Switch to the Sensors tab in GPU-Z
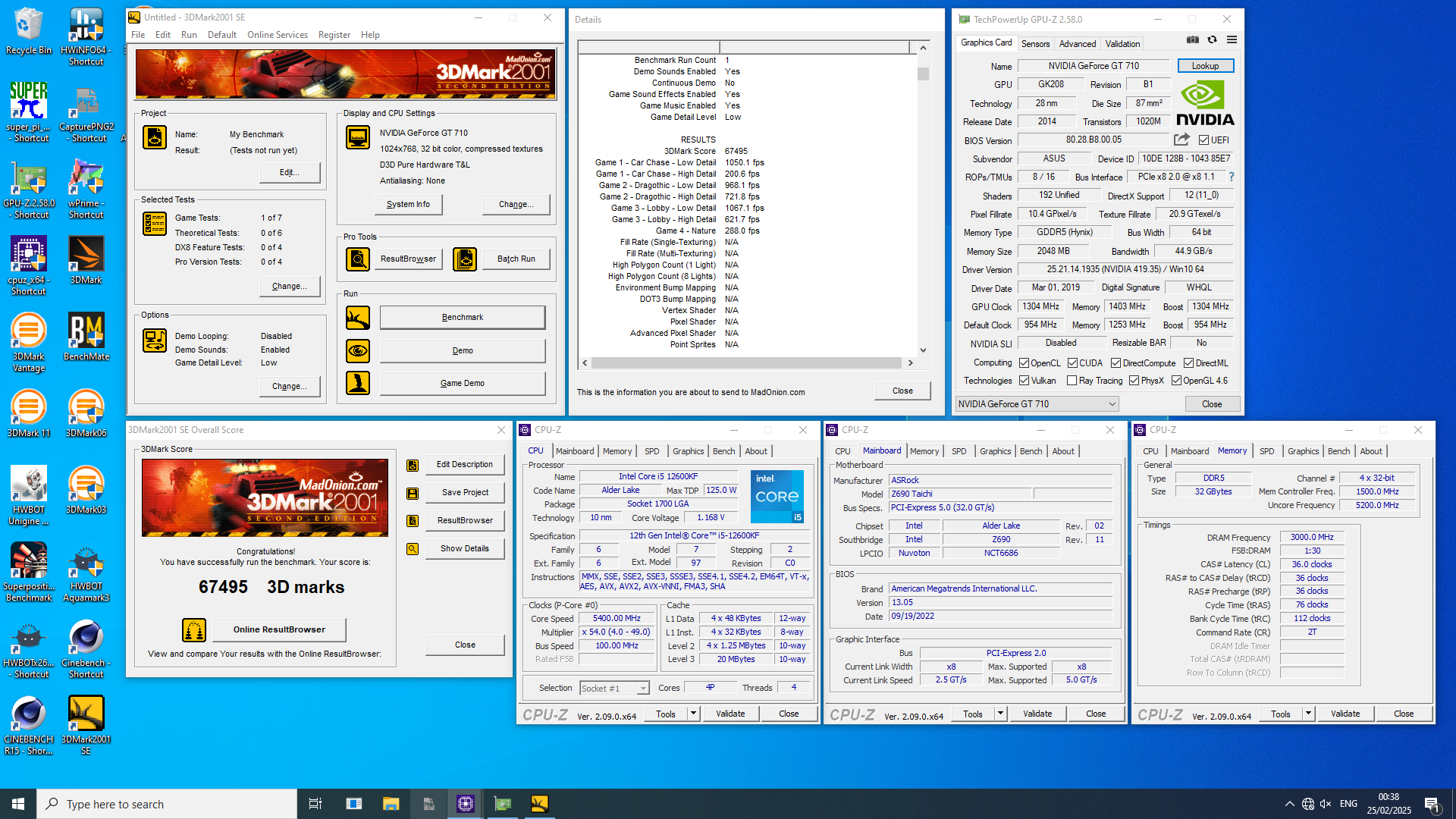Image resolution: width=1456 pixels, height=819 pixels. tap(1035, 44)
